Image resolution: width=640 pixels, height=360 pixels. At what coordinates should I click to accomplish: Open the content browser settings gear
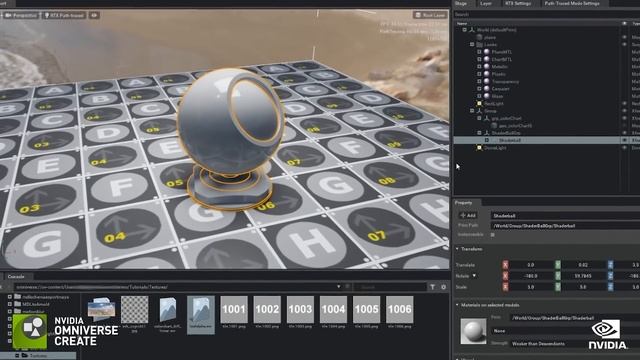click(444, 287)
